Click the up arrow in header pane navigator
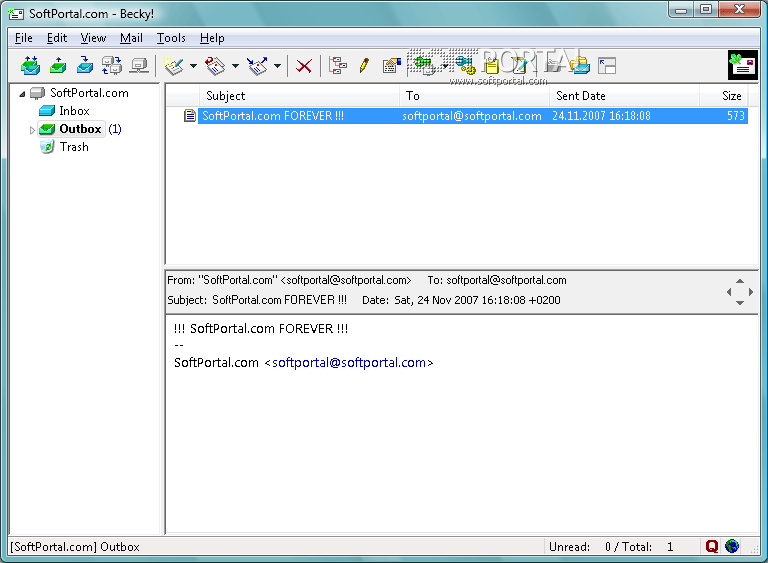This screenshot has width=768, height=563. pos(740,281)
